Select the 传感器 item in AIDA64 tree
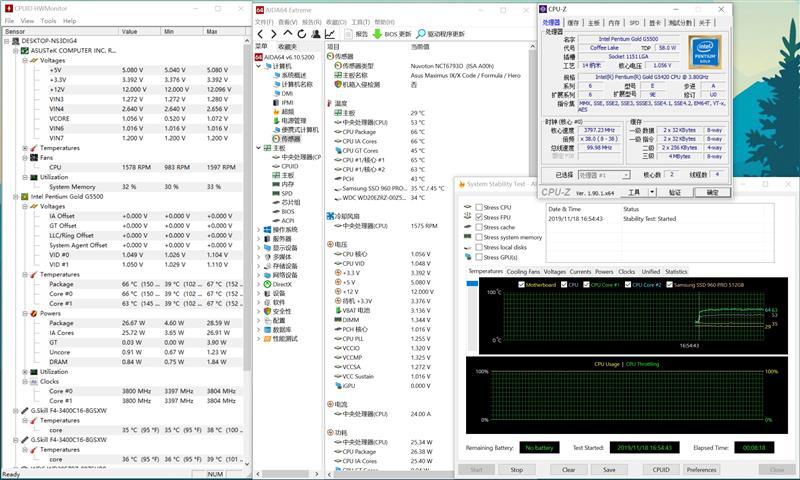Viewport: 800px width, 480px height. tap(290, 139)
